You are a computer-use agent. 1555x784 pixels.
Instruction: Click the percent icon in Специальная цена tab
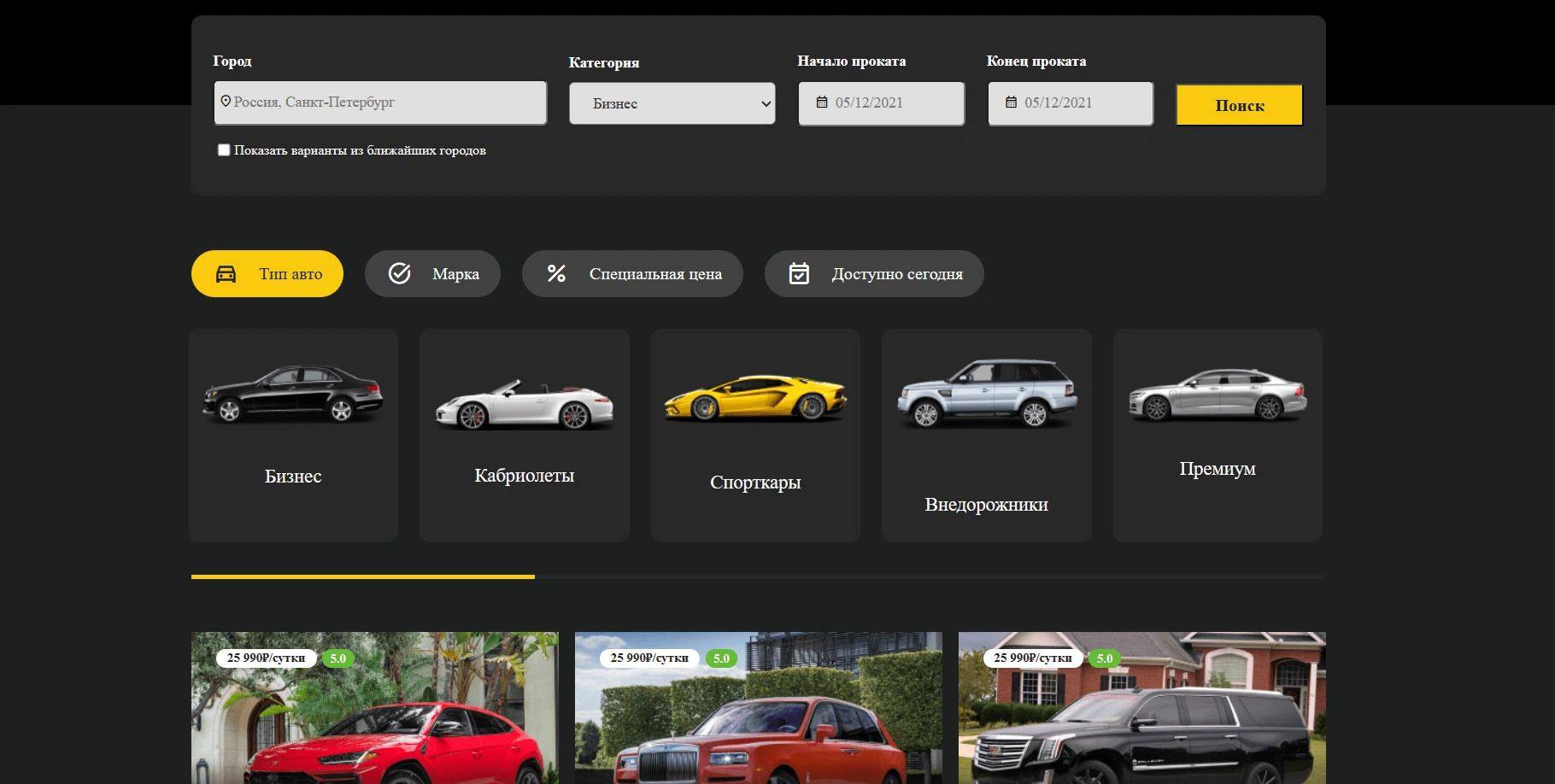(x=556, y=273)
